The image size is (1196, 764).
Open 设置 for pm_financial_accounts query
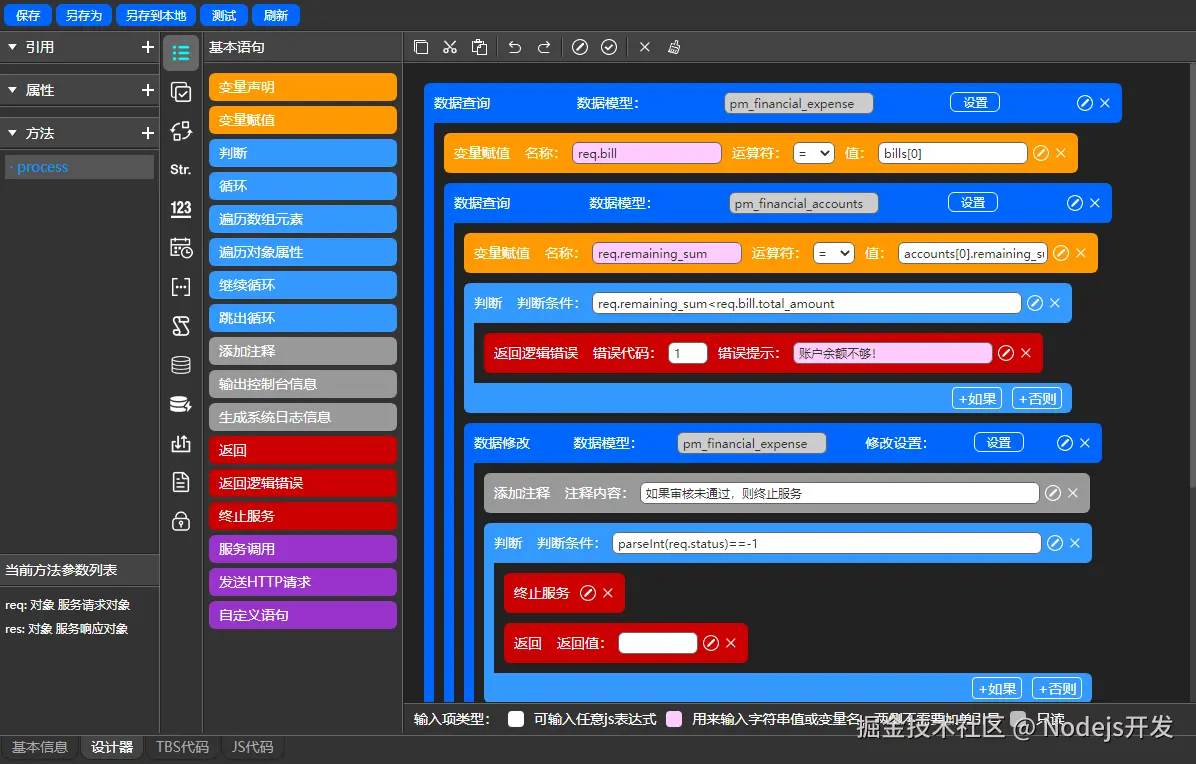click(973, 202)
